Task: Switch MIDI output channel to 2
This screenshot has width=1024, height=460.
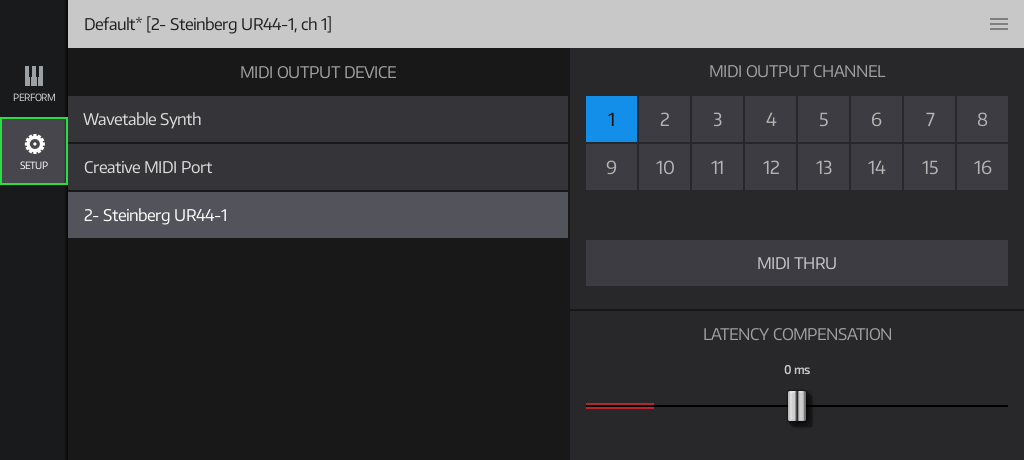Action: [x=664, y=120]
